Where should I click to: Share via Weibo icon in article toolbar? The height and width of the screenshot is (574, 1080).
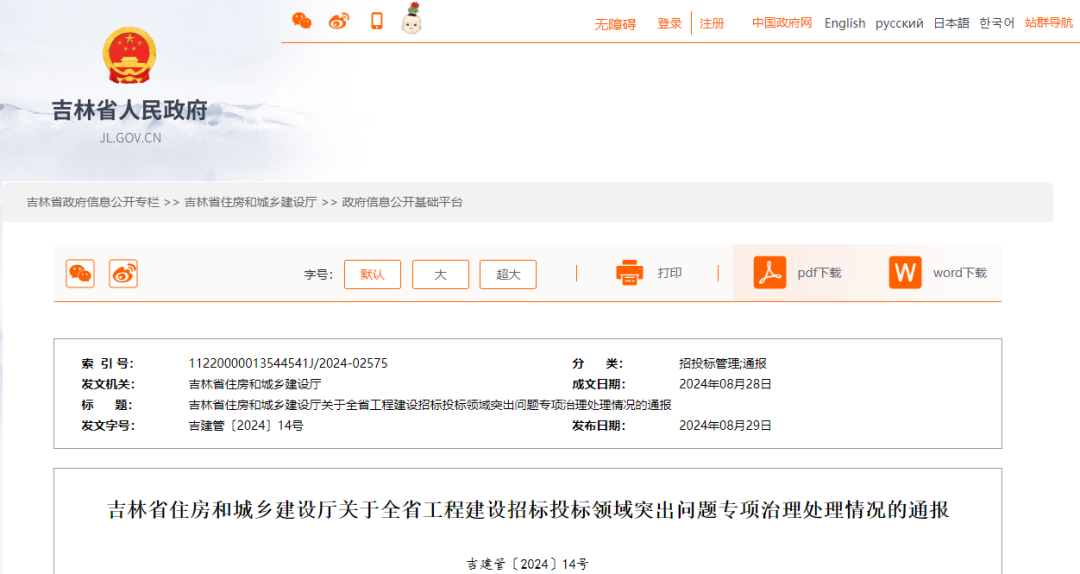[x=123, y=273]
